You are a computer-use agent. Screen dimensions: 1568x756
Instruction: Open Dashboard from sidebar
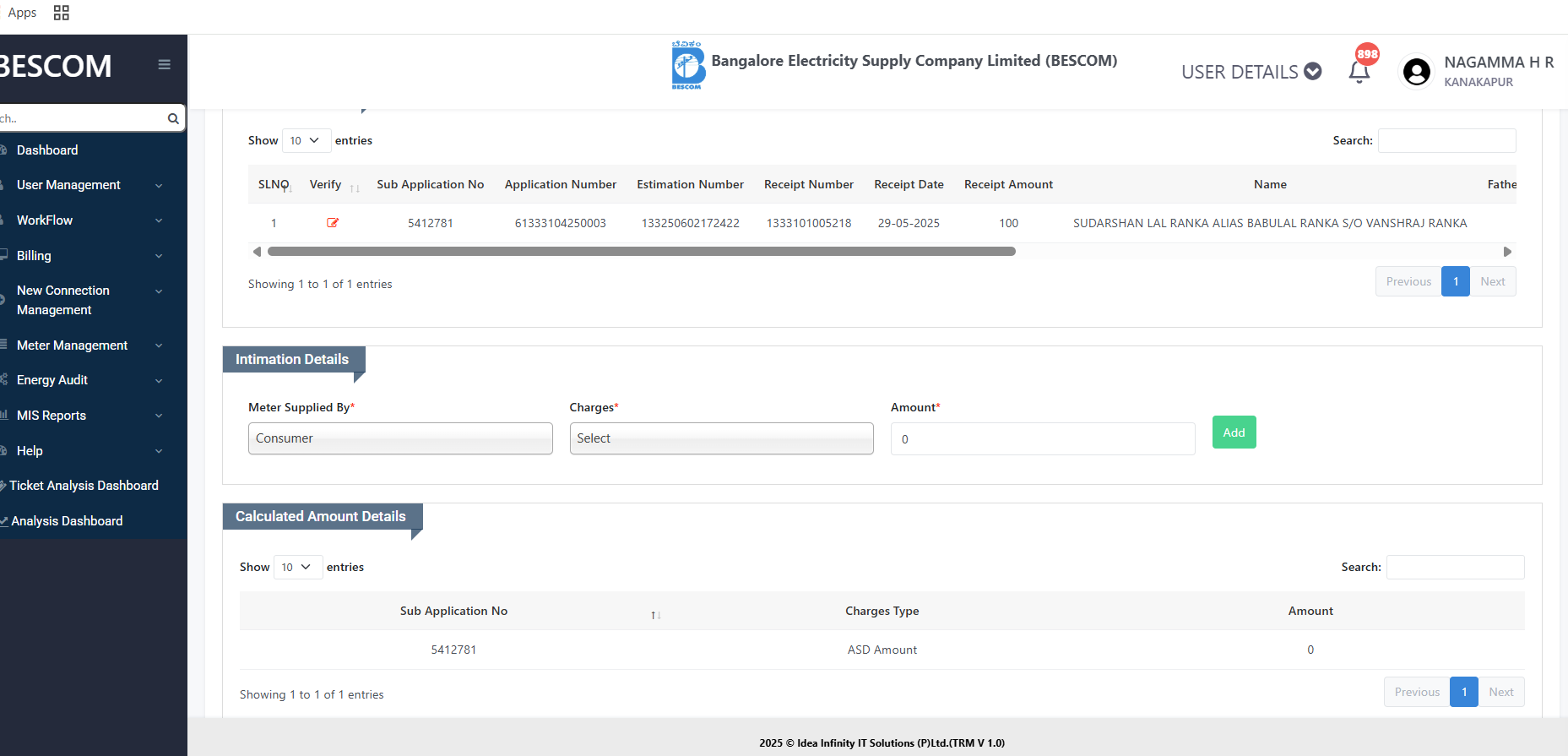click(x=47, y=150)
